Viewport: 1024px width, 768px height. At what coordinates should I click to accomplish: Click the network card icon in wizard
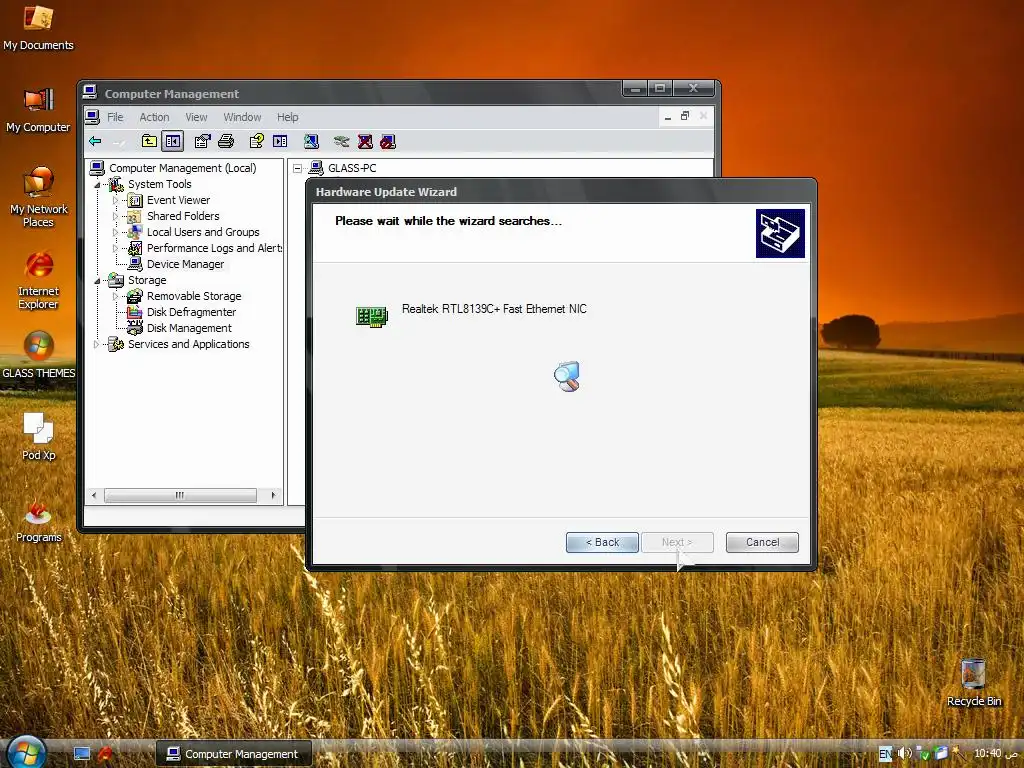(372, 317)
